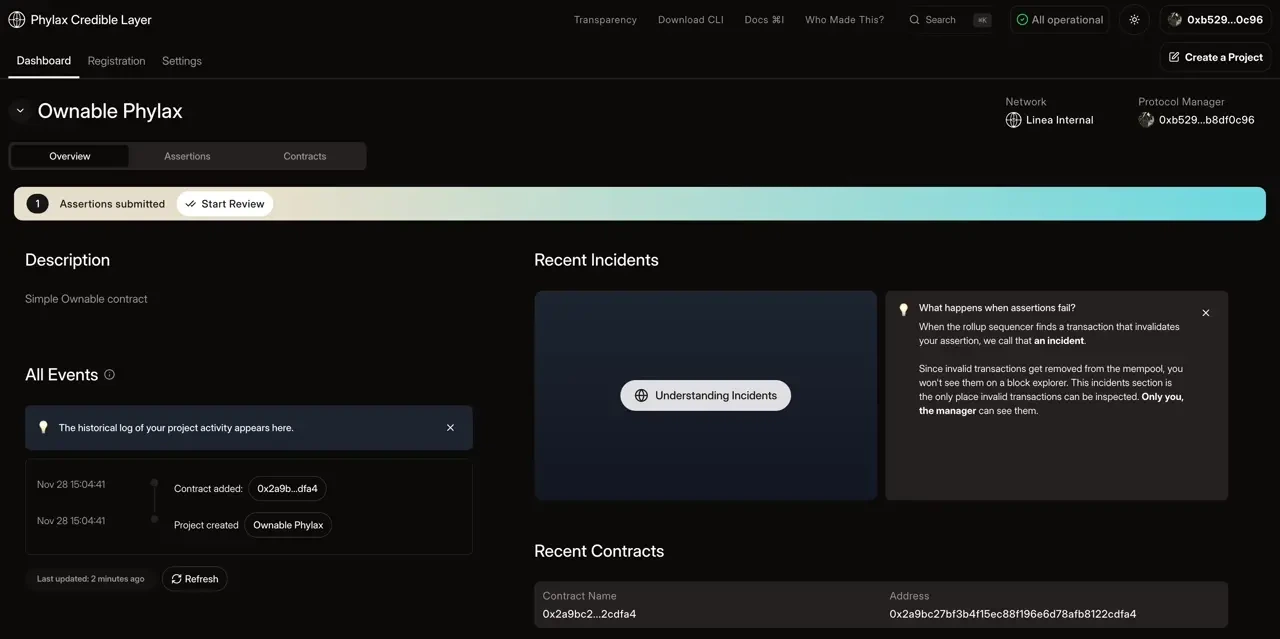
Task: Click the Refresh events button
Action: 195,579
